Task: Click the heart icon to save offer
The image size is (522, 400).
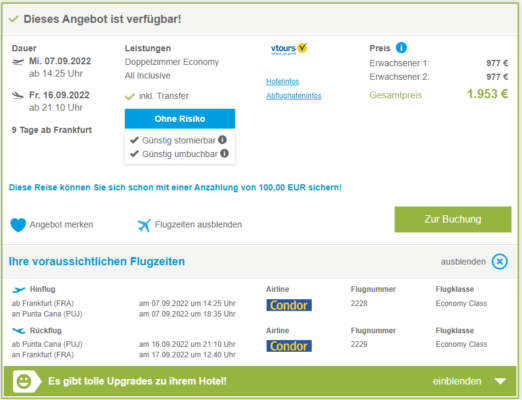Action: pos(18,225)
